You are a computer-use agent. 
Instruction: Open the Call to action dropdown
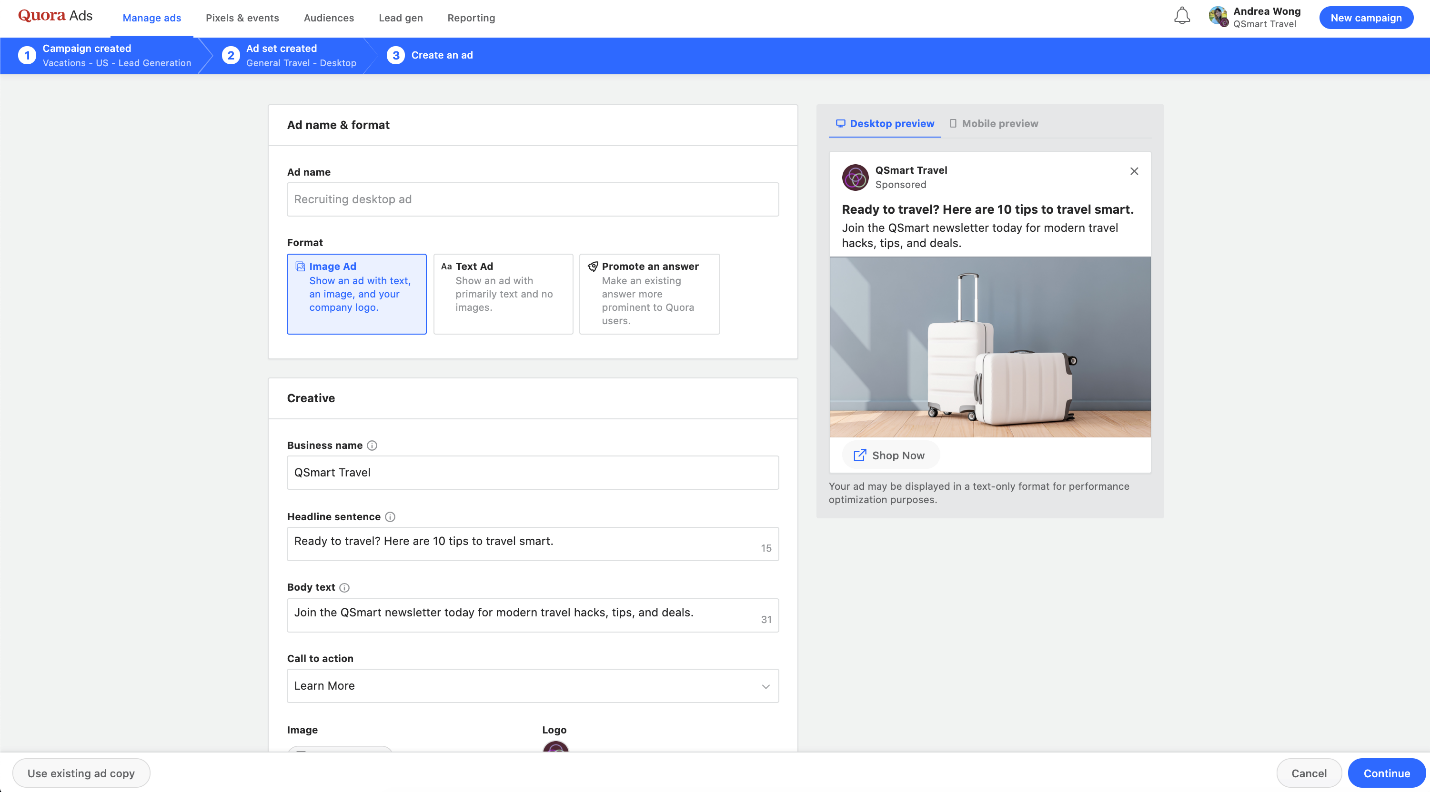pyautogui.click(x=533, y=686)
